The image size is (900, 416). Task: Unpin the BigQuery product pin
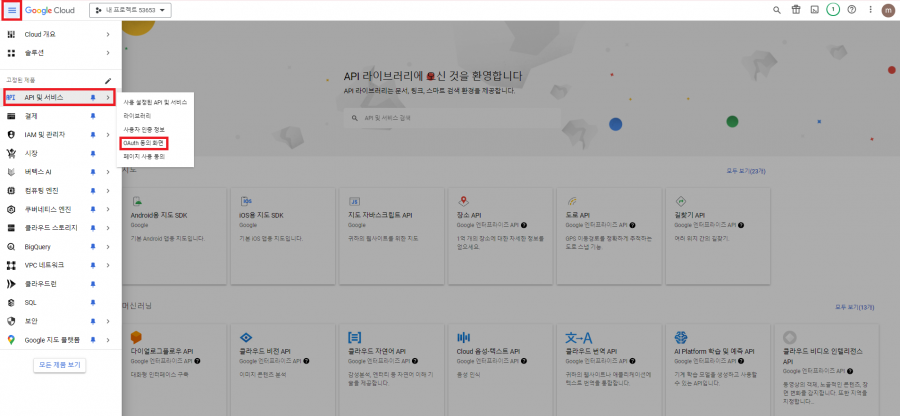click(93, 246)
